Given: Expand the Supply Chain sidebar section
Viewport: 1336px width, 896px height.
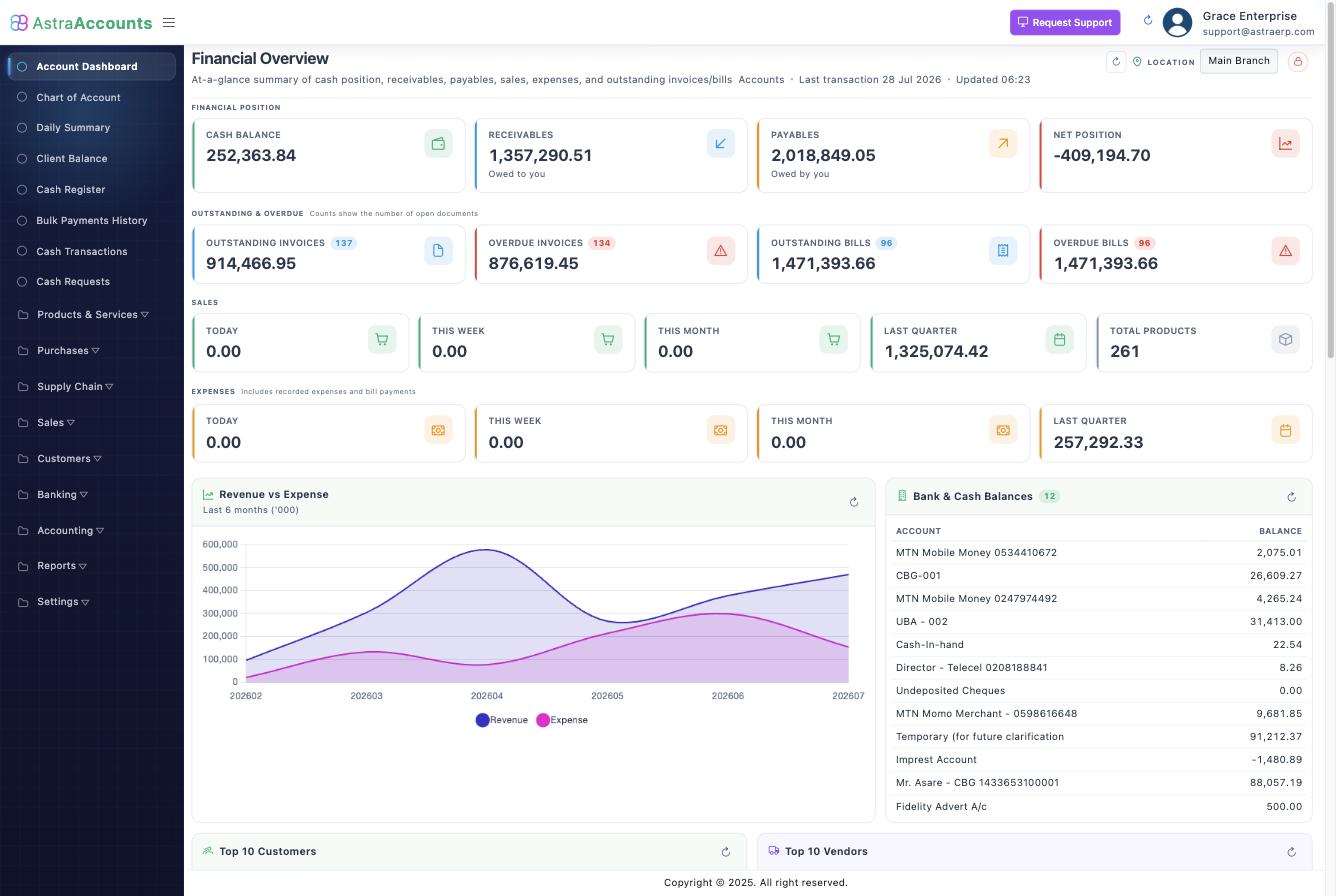Looking at the screenshot, I should click(91, 386).
